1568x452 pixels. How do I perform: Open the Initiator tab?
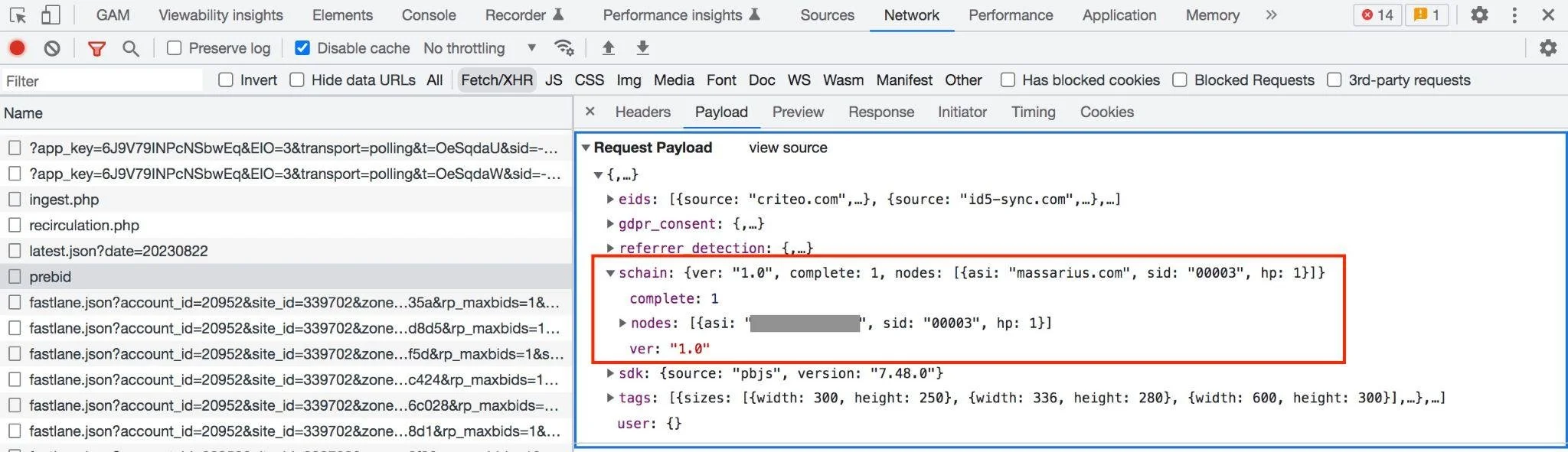pyautogui.click(x=962, y=112)
